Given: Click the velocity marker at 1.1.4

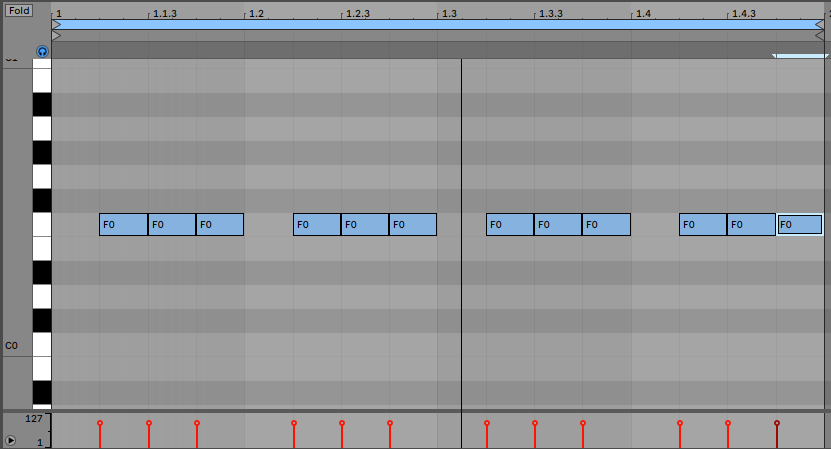Looking at the screenshot, I should (197, 423).
